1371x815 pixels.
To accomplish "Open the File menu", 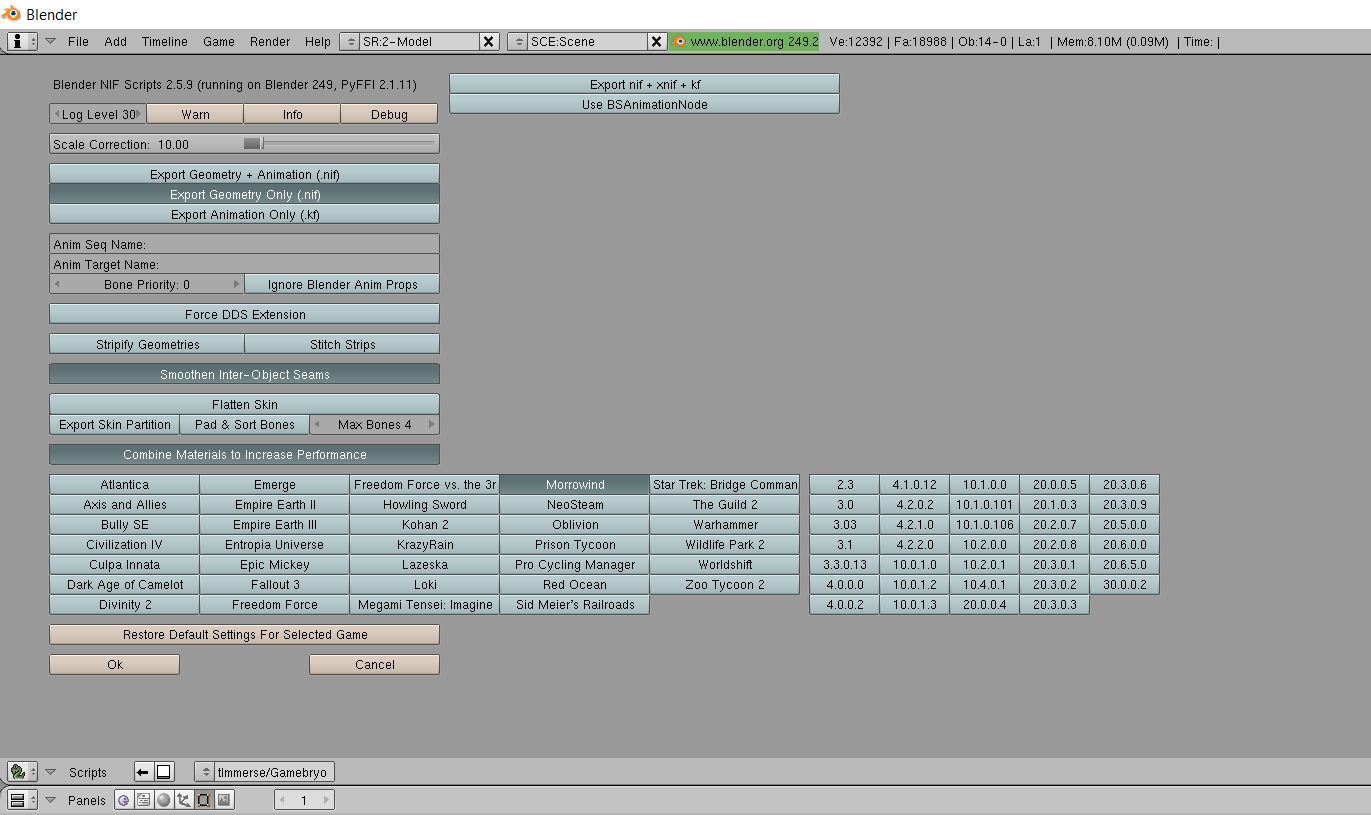I will click(x=78, y=42).
